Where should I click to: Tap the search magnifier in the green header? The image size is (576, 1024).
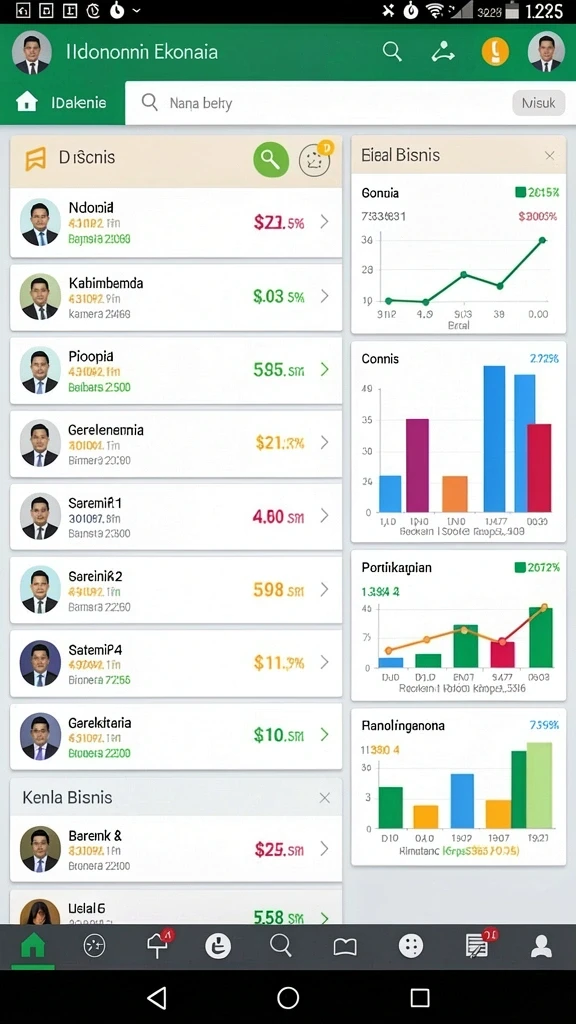click(x=392, y=52)
